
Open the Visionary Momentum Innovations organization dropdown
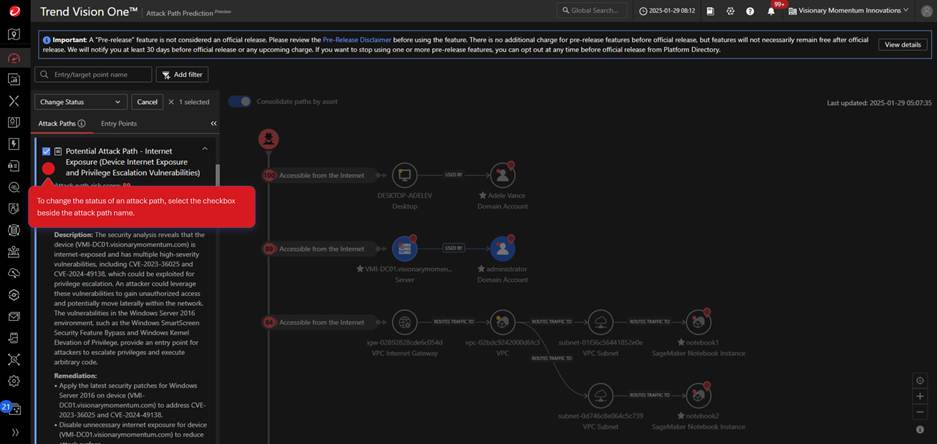click(x=849, y=11)
